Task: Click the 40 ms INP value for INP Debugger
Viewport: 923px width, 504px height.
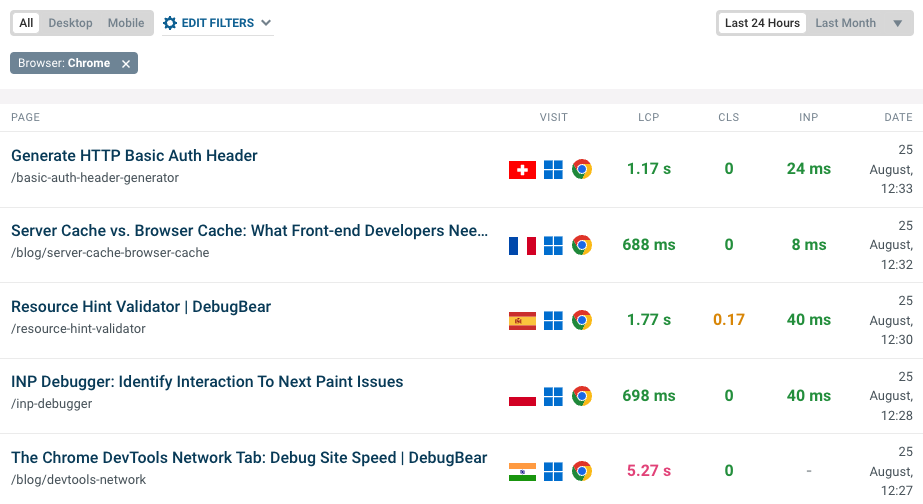Action: coord(809,396)
